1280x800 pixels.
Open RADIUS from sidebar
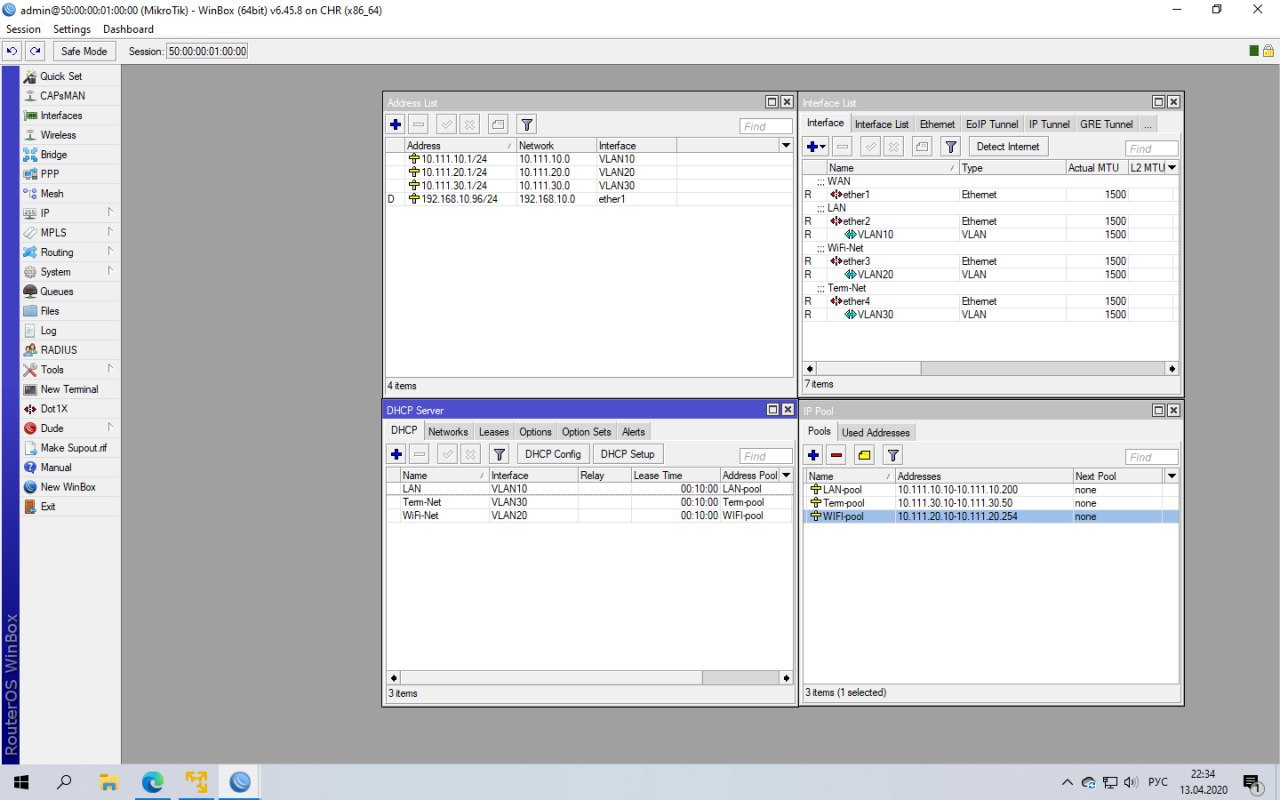click(x=58, y=350)
